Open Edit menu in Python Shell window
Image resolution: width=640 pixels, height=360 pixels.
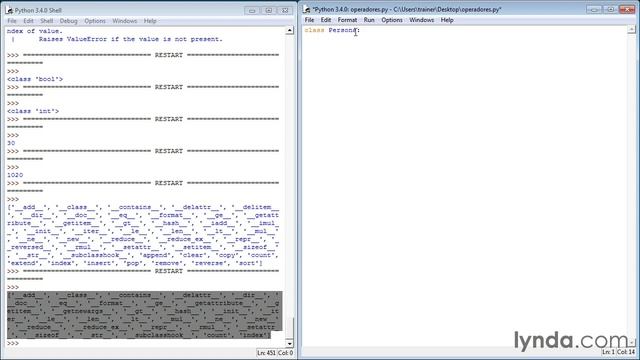28,21
